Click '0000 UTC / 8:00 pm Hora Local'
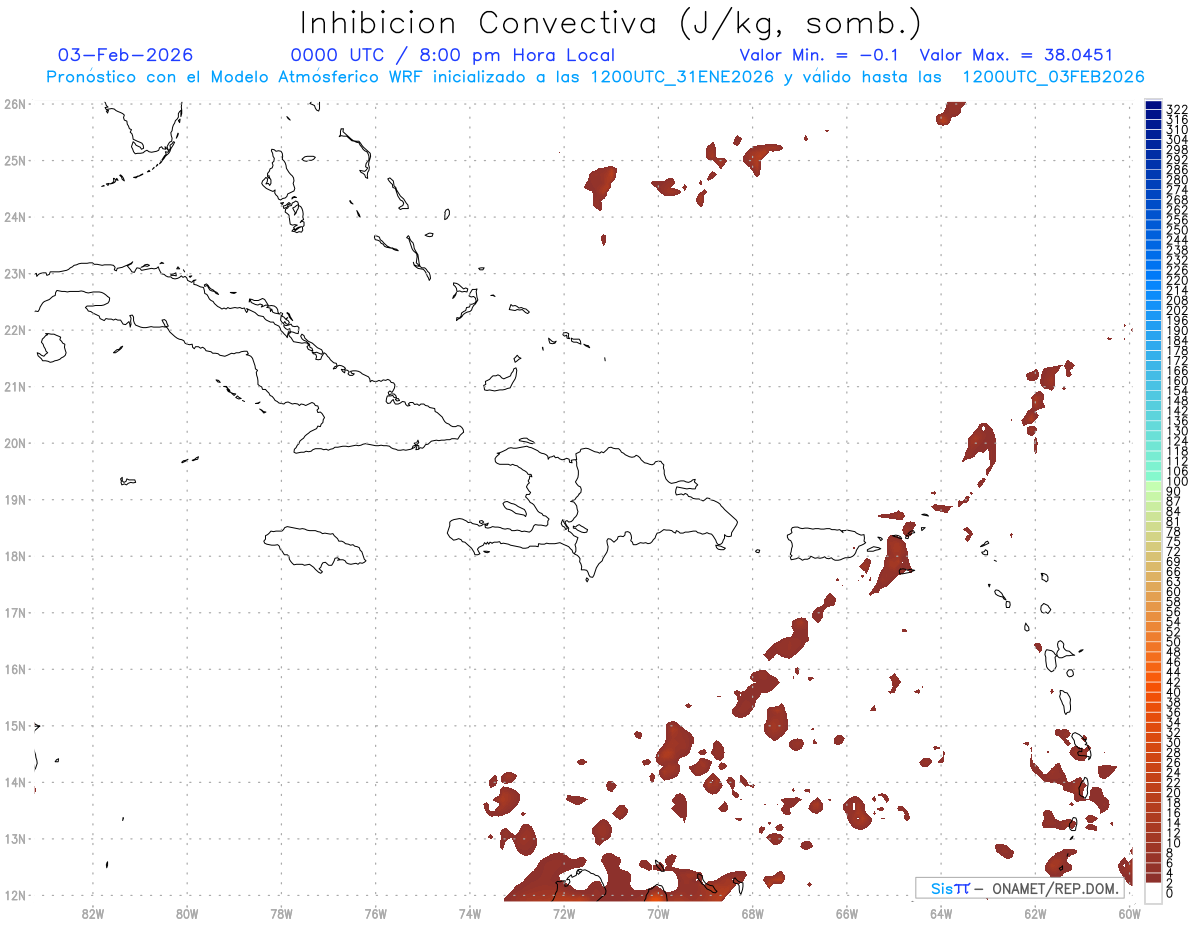This screenshot has width=1200, height=927. click(453, 55)
